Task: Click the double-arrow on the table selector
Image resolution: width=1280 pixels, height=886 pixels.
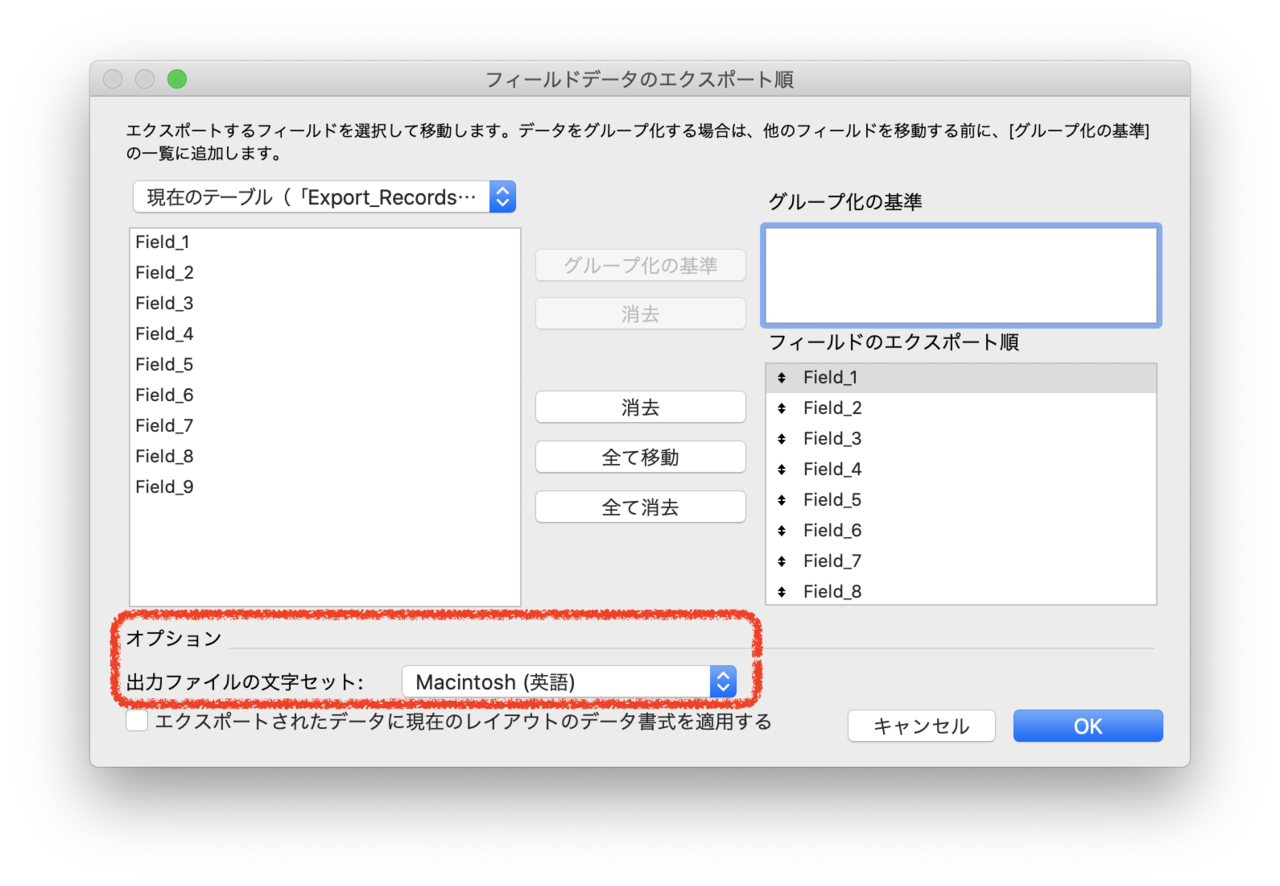Action: [503, 196]
